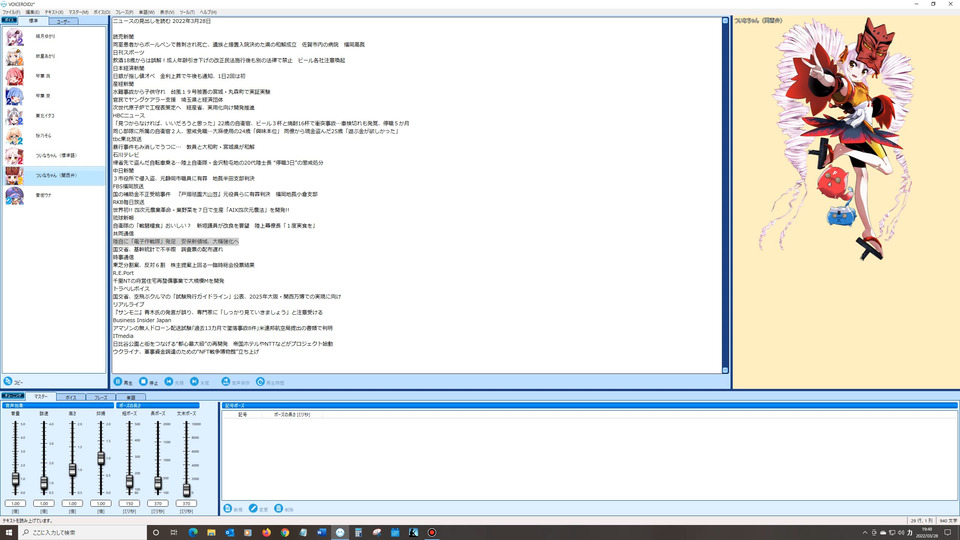Adjust the 音量 volume slider handle
Viewport: 960px width, 540px height.
pos(15,479)
